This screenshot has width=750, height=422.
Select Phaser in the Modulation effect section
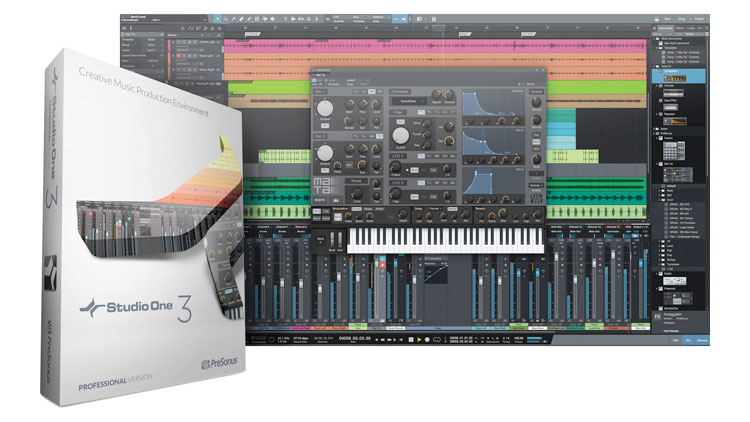coord(380,209)
